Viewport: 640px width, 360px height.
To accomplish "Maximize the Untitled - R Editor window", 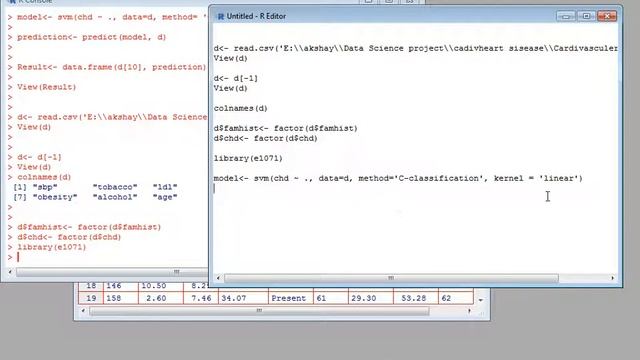I will pos(586,16).
